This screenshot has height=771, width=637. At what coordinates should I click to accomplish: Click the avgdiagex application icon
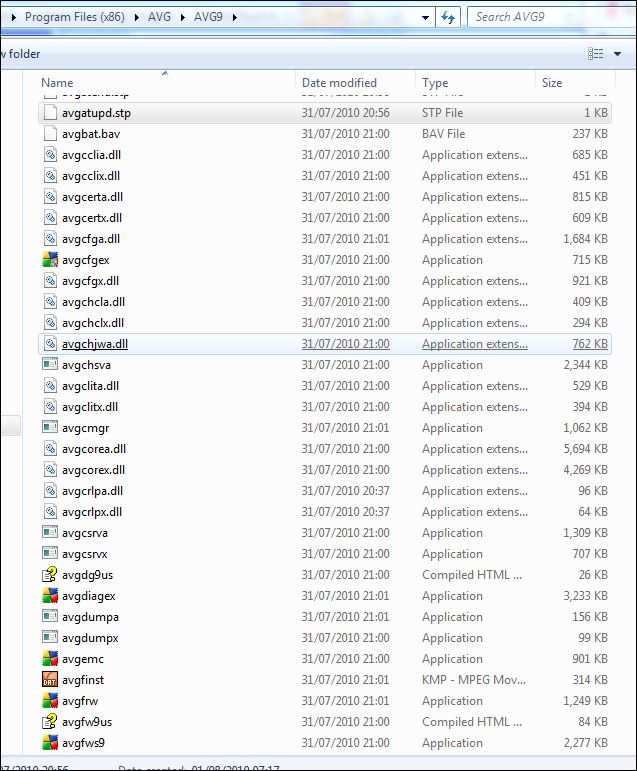coord(50,596)
